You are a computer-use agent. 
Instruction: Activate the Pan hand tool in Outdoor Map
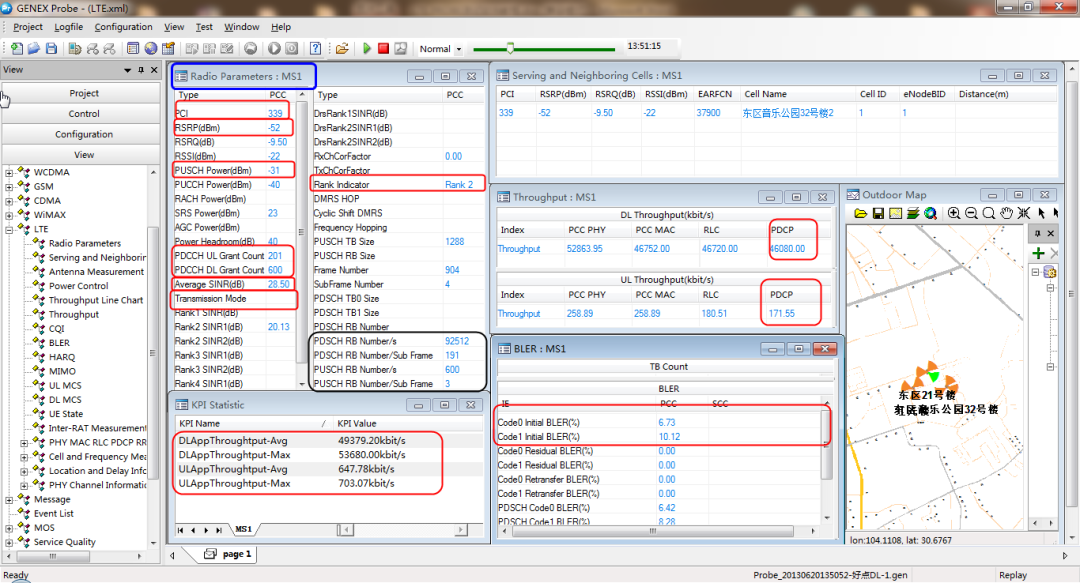(1007, 211)
